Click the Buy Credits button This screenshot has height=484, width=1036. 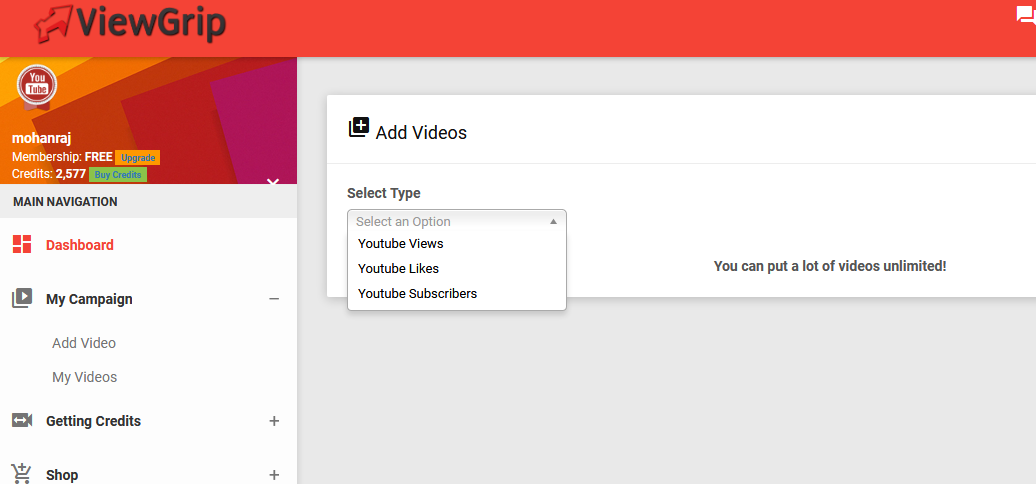tap(118, 175)
